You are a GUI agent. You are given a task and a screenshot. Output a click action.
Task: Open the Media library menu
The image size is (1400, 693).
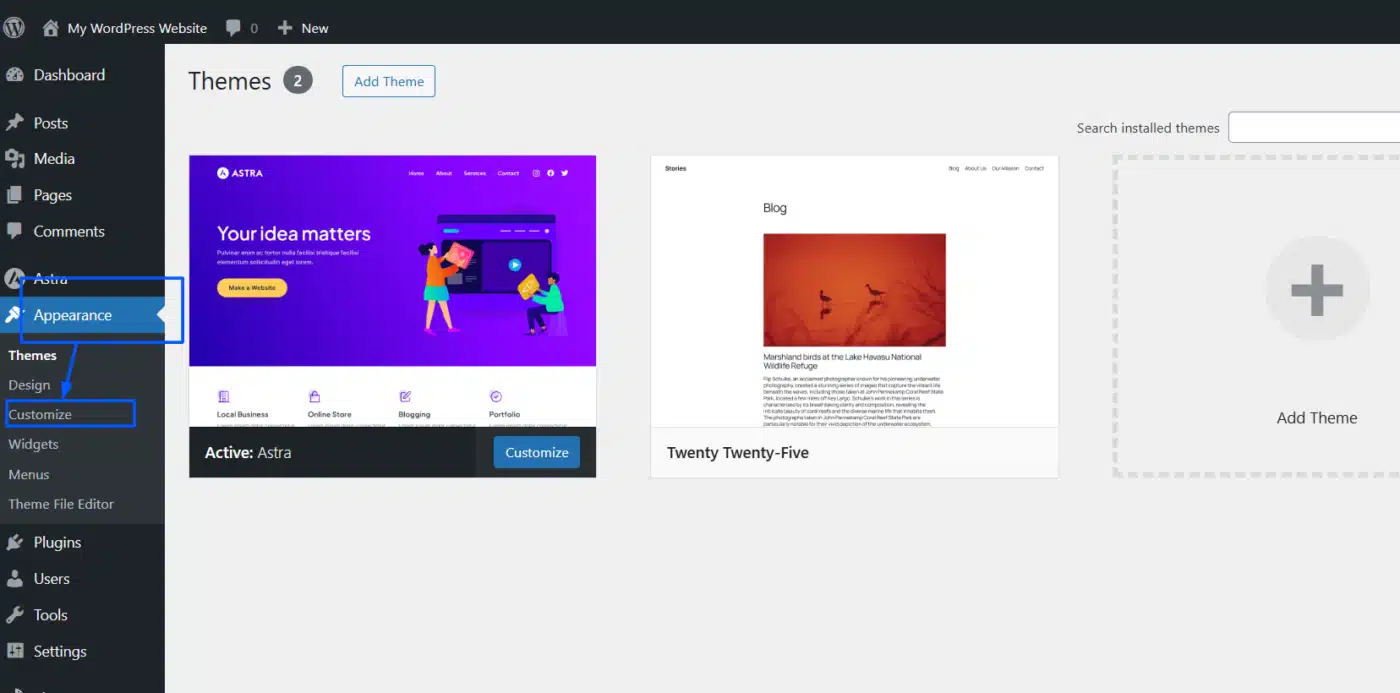pos(54,159)
